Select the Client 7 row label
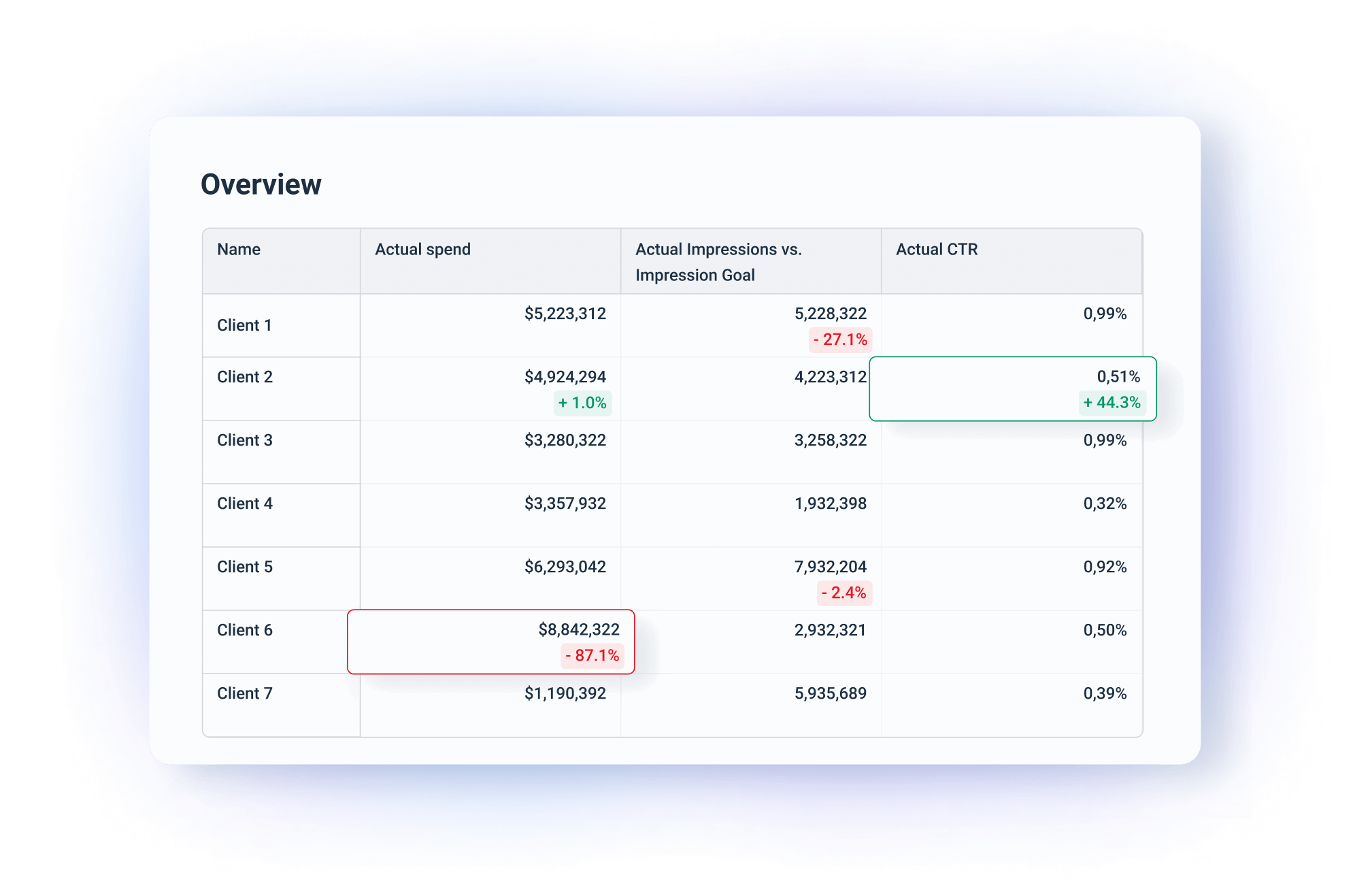The image size is (1353, 896). (244, 693)
